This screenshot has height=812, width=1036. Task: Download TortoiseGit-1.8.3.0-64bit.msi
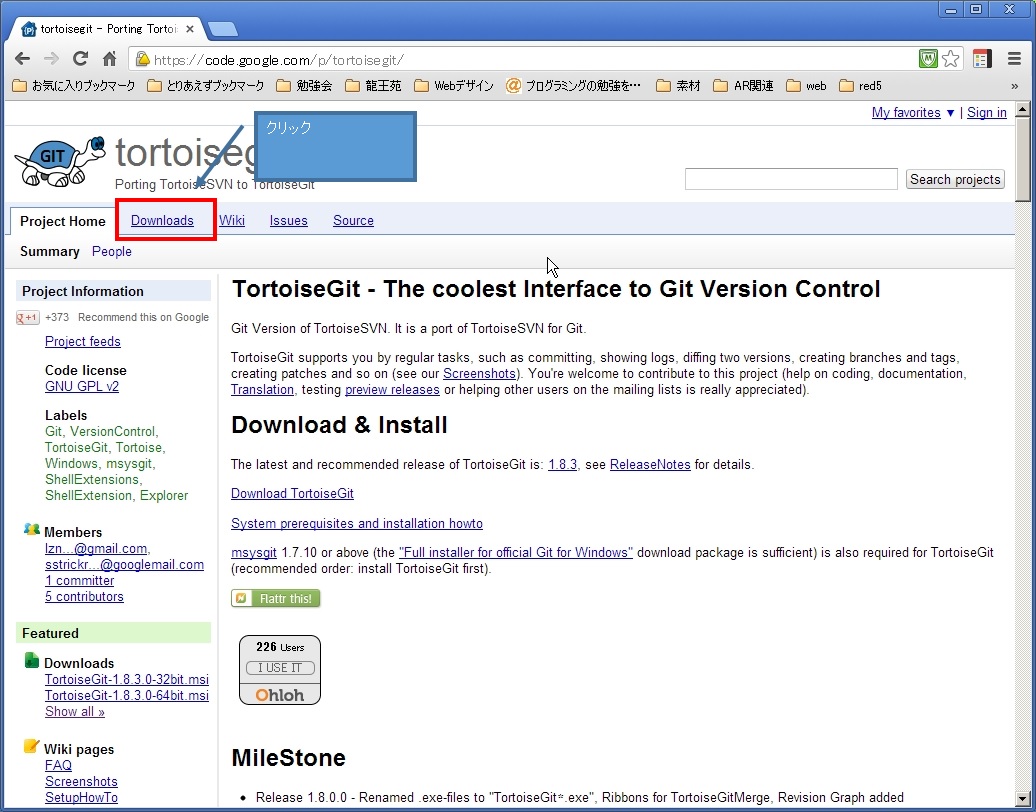coord(127,696)
